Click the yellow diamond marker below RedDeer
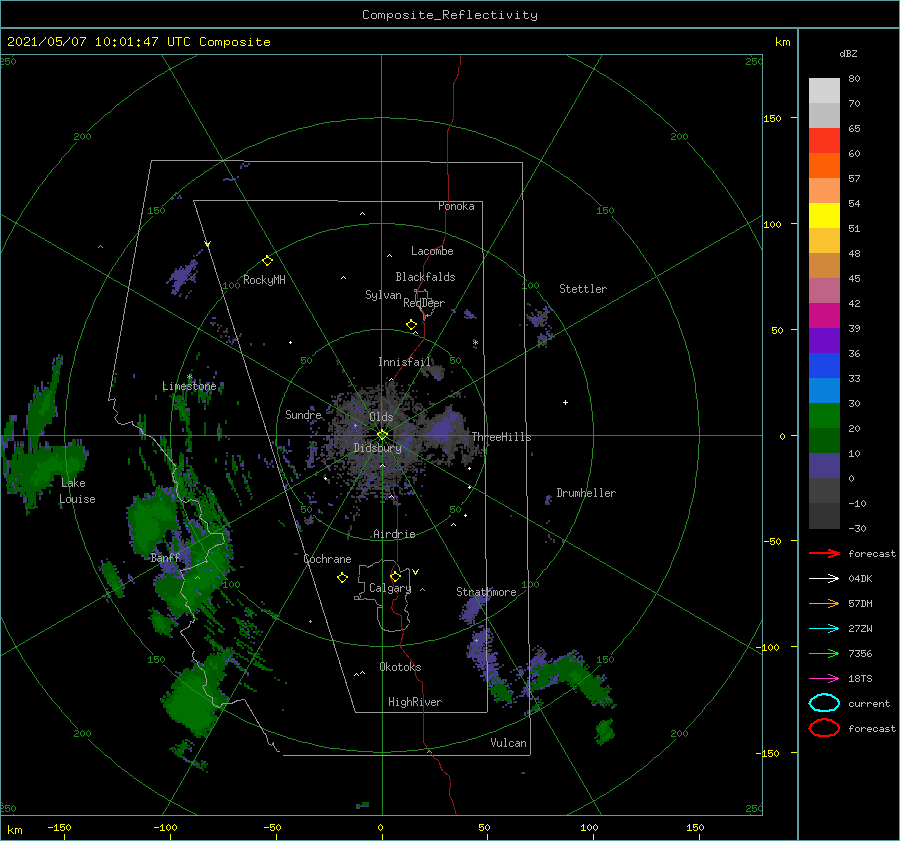This screenshot has height=841, width=900. 411,324
